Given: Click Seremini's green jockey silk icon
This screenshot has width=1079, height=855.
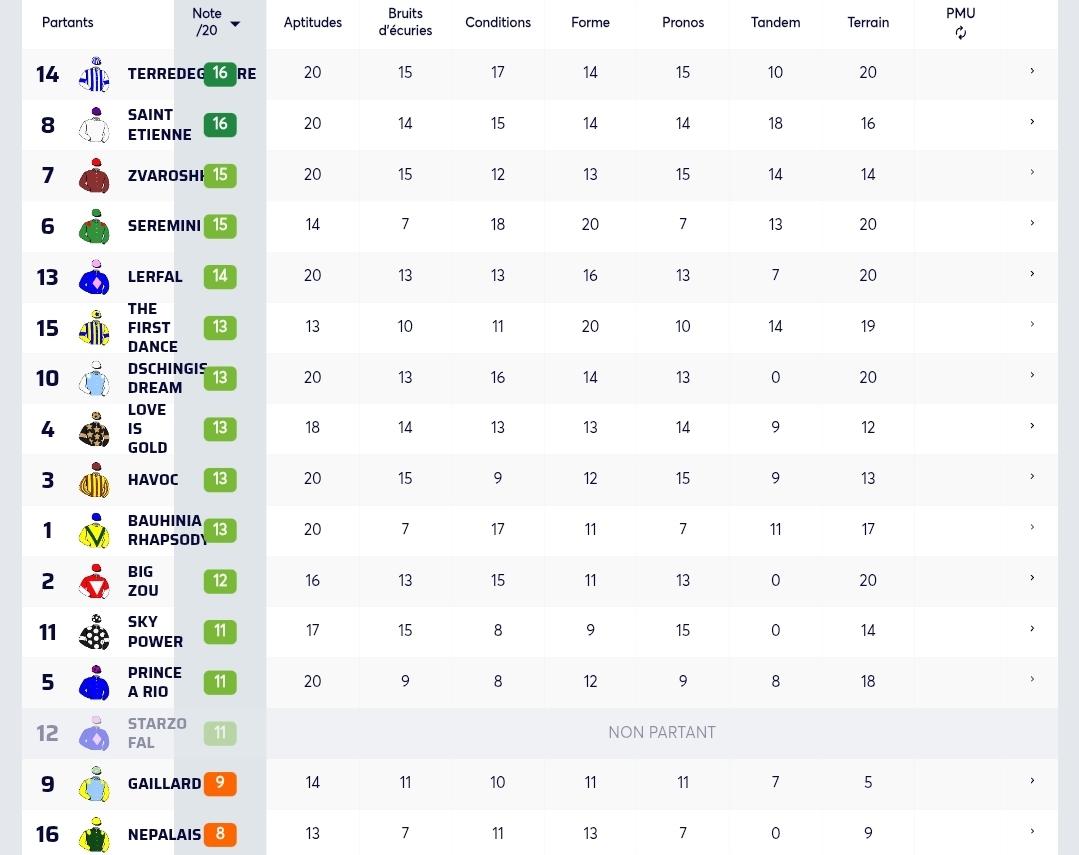Looking at the screenshot, I should point(94,226).
